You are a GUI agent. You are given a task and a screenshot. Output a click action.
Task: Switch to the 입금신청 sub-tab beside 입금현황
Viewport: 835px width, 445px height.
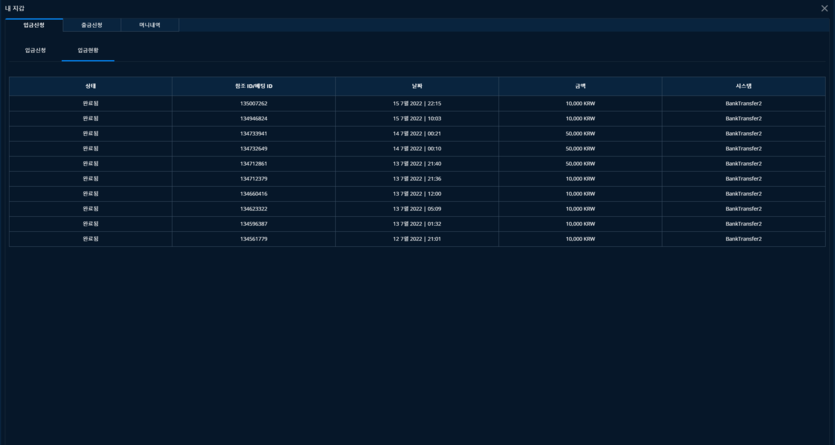(x=35, y=50)
